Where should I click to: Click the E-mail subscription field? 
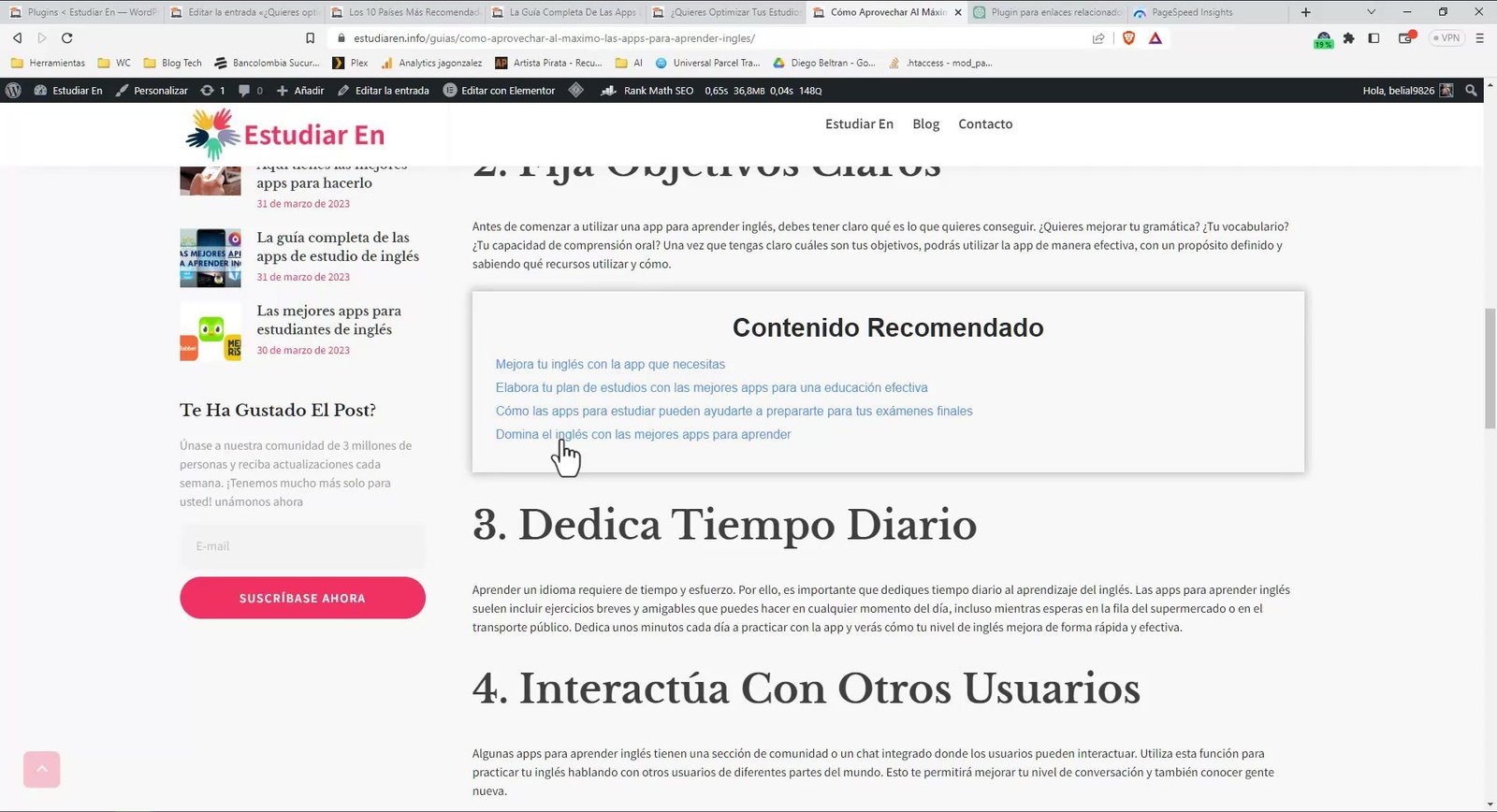pos(302,546)
